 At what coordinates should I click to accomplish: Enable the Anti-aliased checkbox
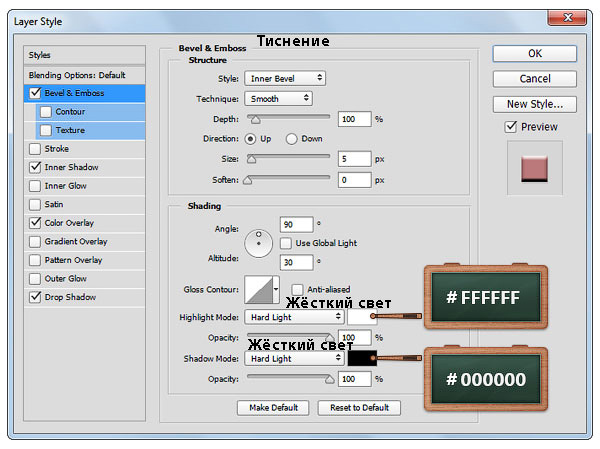297,289
